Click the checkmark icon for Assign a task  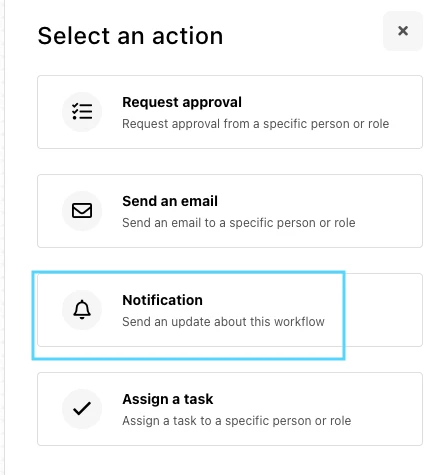click(x=82, y=409)
